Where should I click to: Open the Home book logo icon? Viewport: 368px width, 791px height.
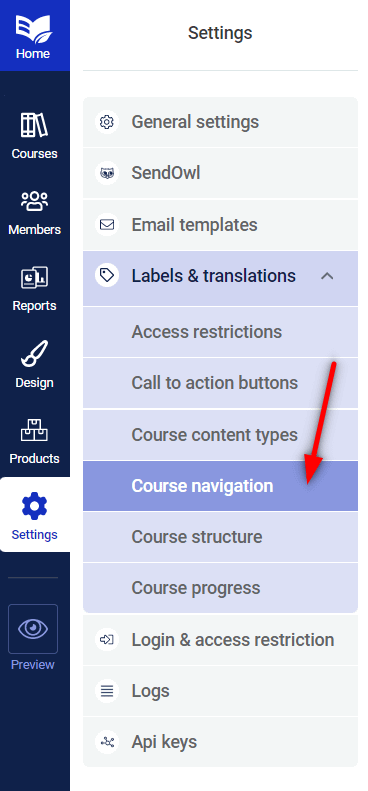tap(33, 28)
